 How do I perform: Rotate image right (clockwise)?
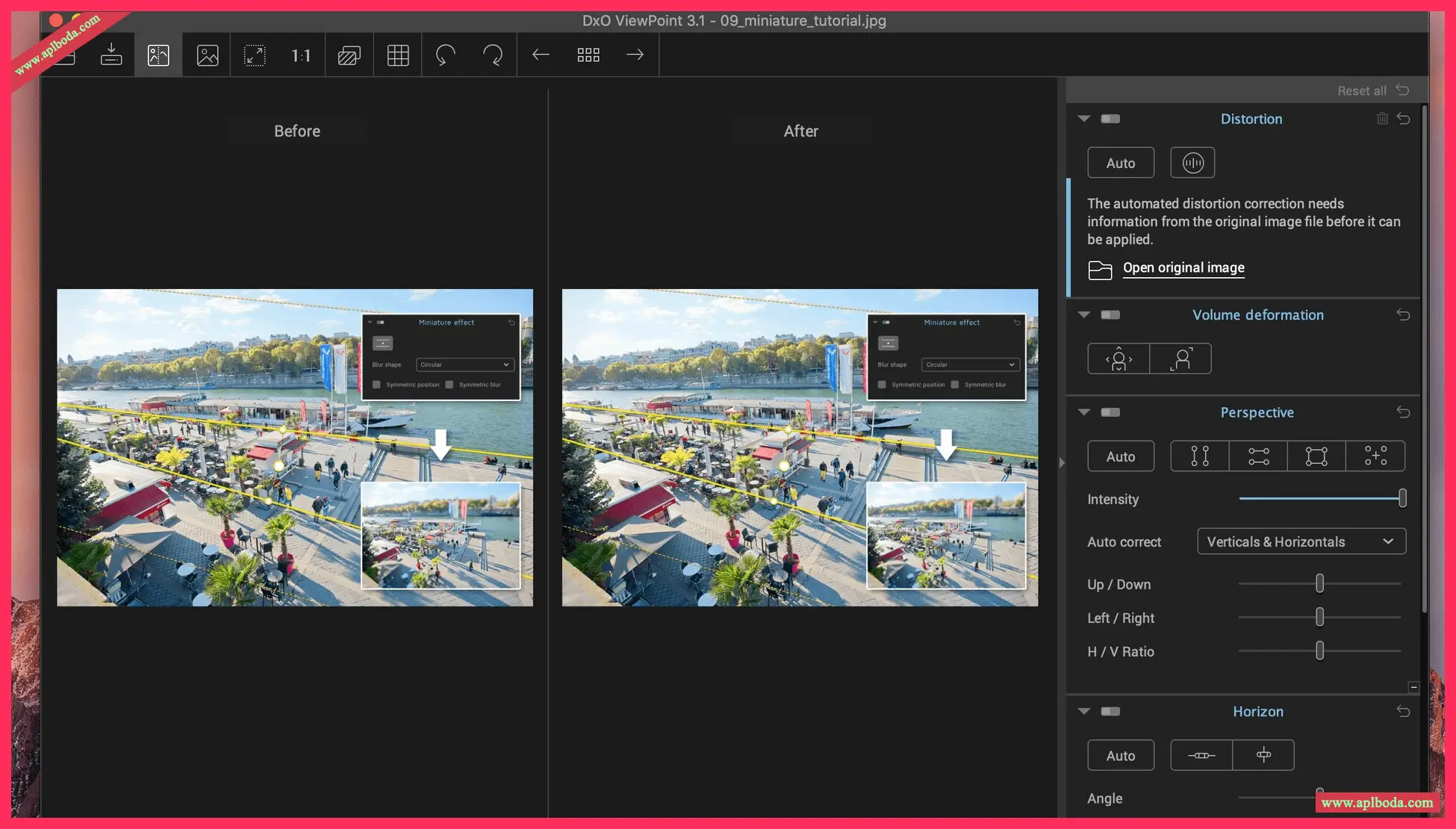(493, 55)
